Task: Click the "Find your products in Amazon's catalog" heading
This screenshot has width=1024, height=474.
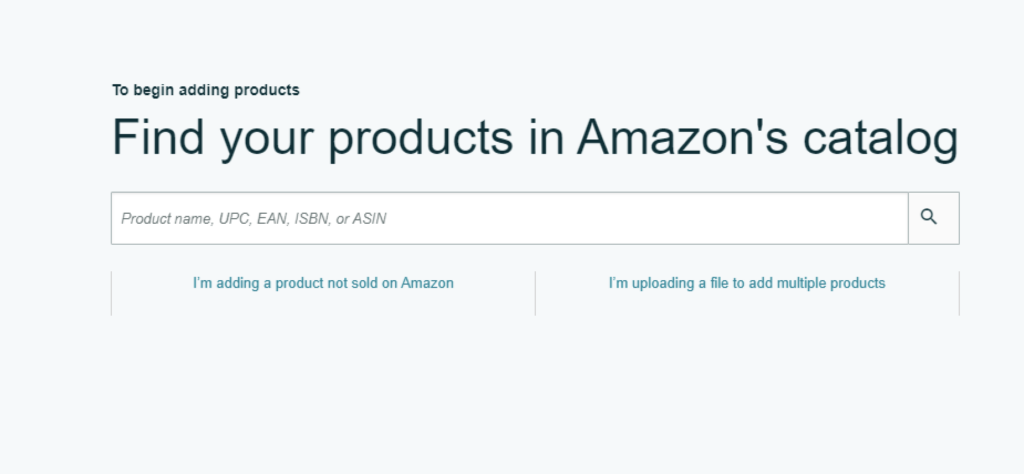Action: click(x=535, y=138)
